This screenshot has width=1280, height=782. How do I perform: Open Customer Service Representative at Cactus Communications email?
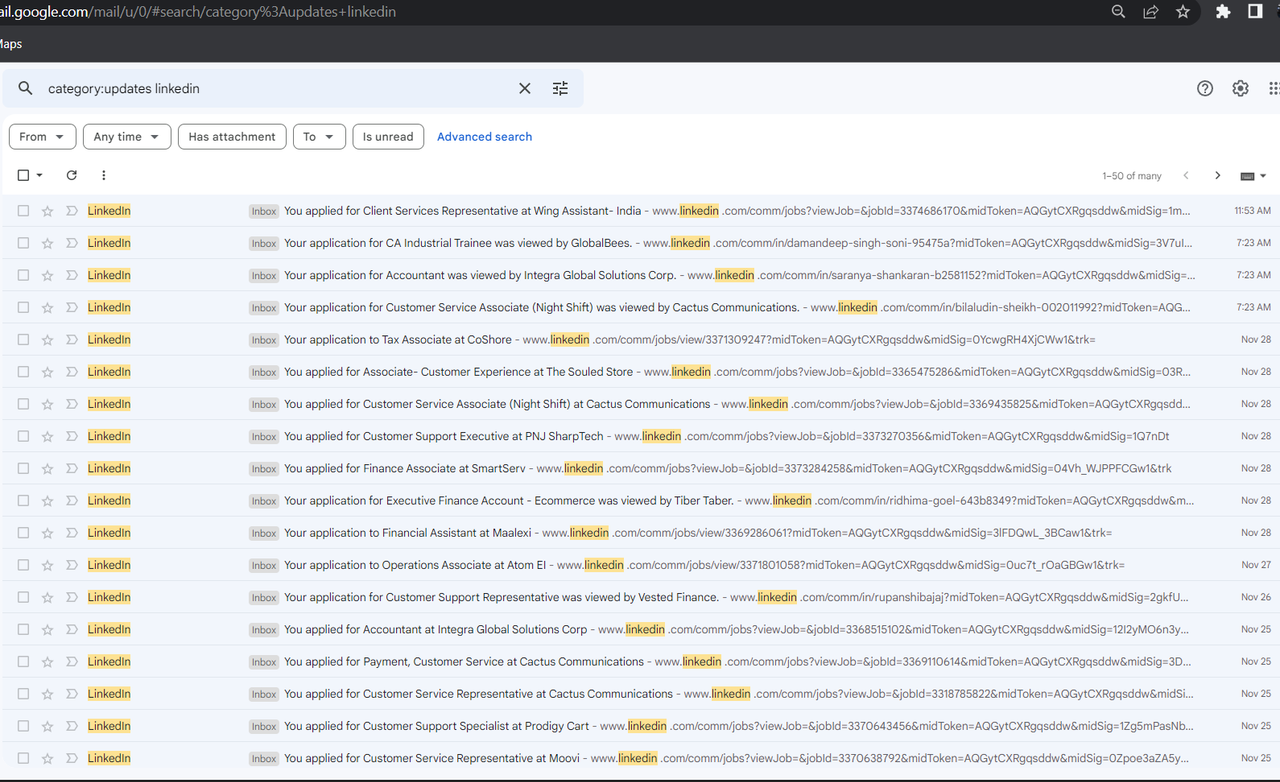point(640,694)
